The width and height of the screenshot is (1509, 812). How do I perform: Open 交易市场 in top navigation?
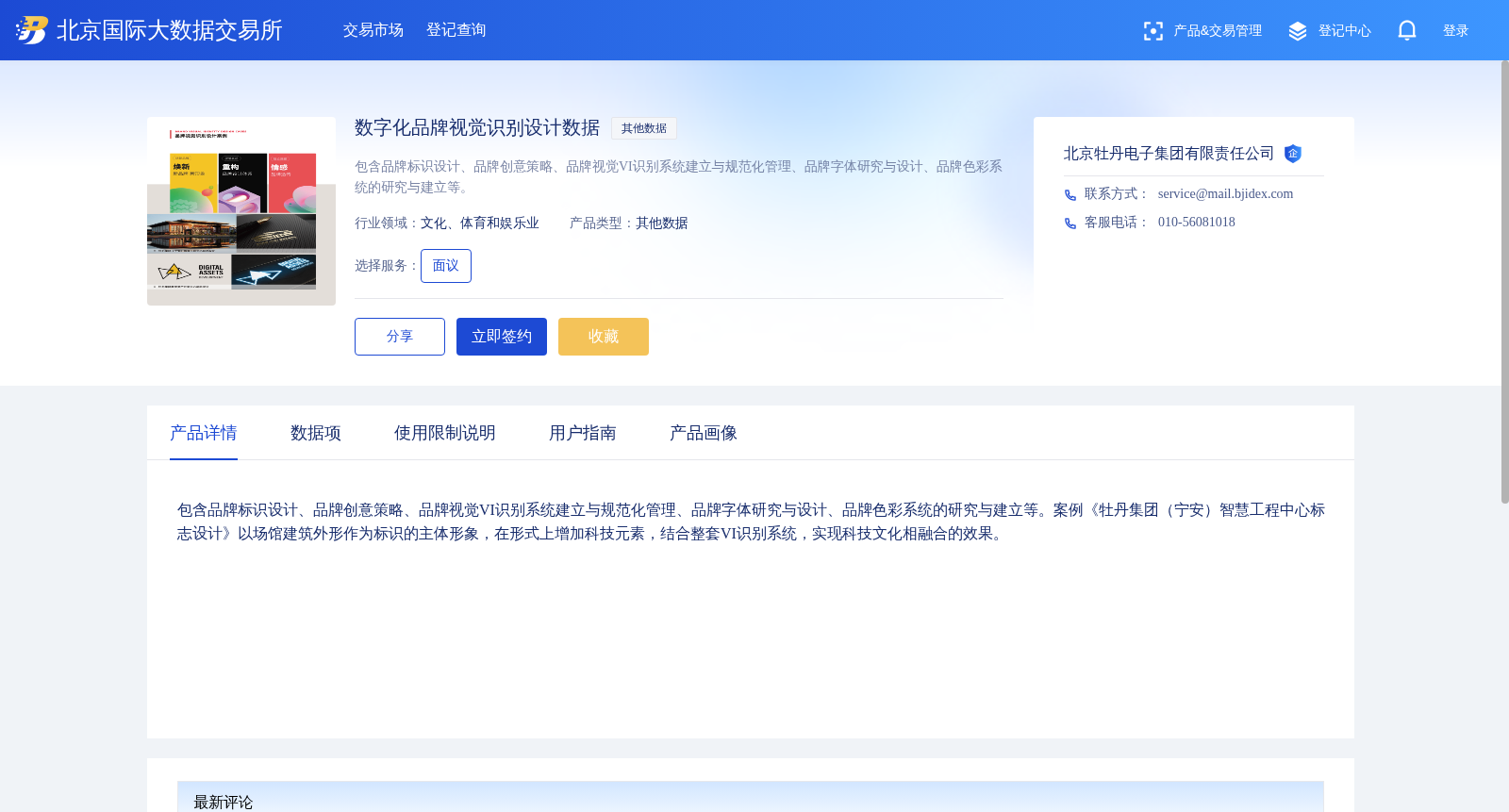click(x=373, y=30)
